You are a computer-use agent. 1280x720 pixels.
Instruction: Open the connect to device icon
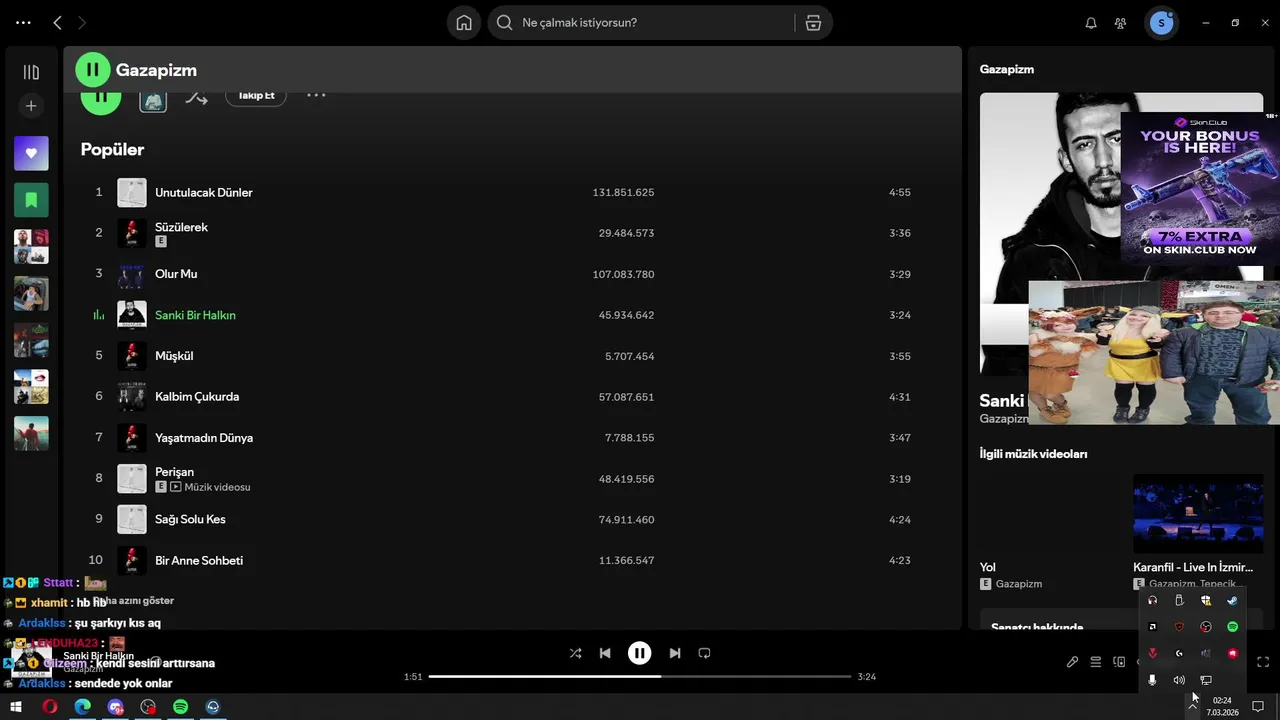coord(1119,662)
